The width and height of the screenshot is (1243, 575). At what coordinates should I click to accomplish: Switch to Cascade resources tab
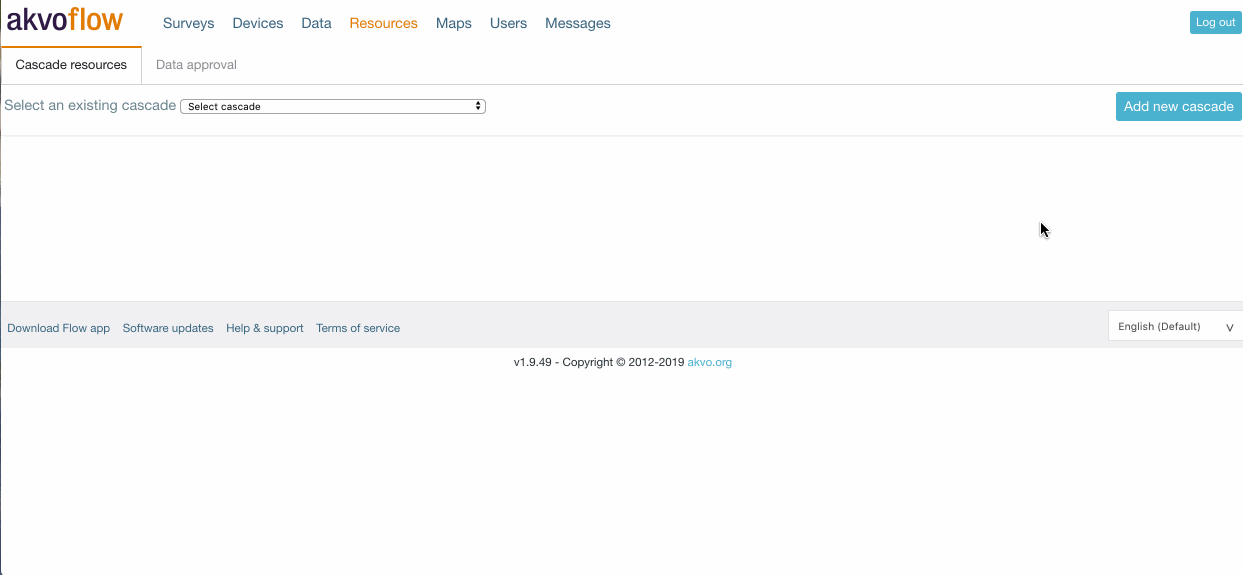71,65
